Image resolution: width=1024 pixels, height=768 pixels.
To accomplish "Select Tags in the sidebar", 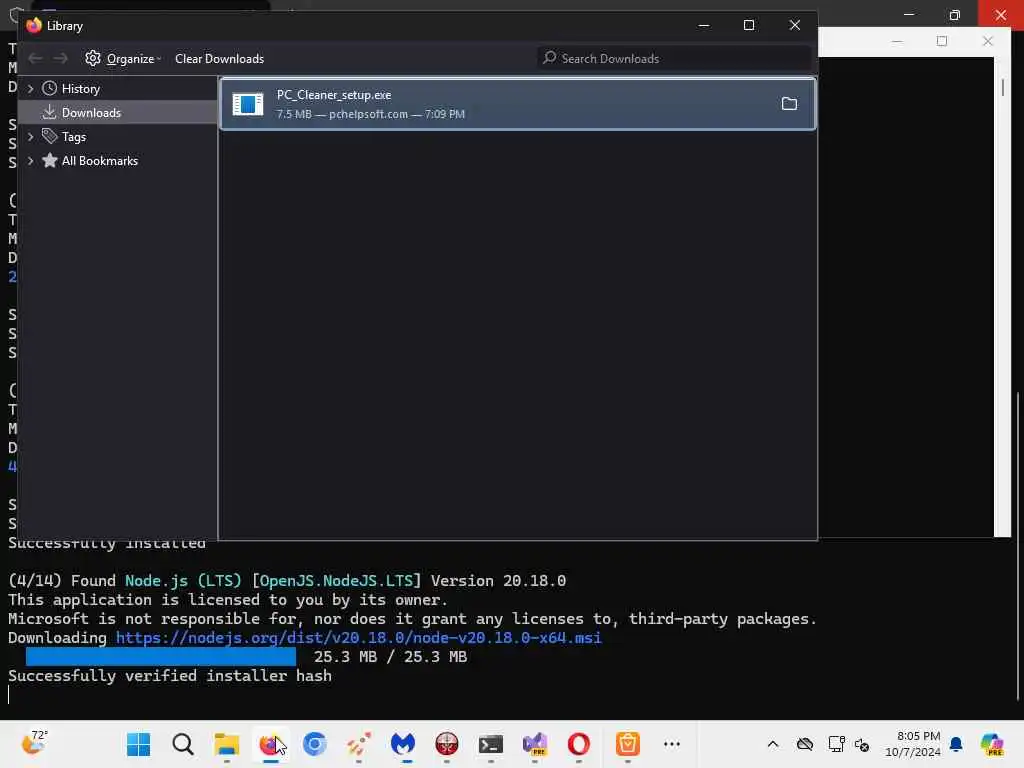I will tap(74, 136).
